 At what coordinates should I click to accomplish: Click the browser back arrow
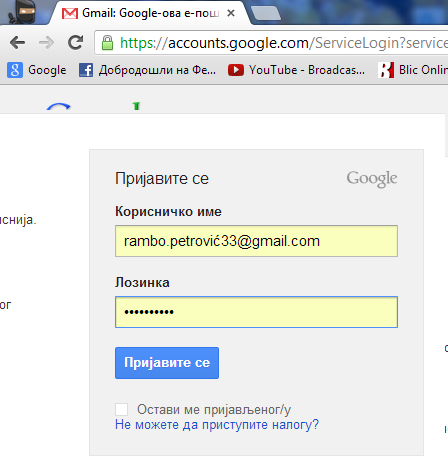tap(17, 43)
